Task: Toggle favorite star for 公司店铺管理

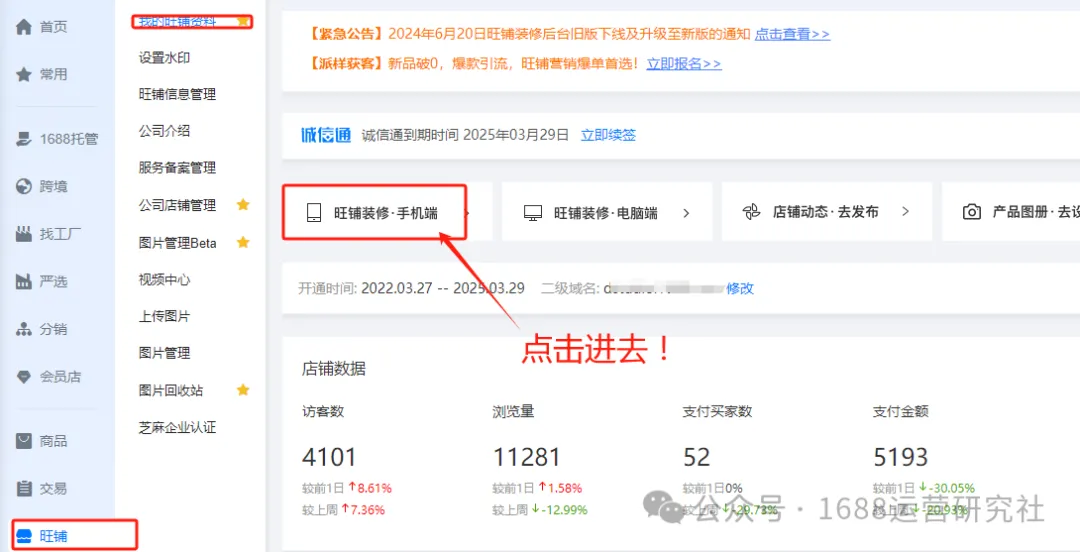Action: click(243, 205)
